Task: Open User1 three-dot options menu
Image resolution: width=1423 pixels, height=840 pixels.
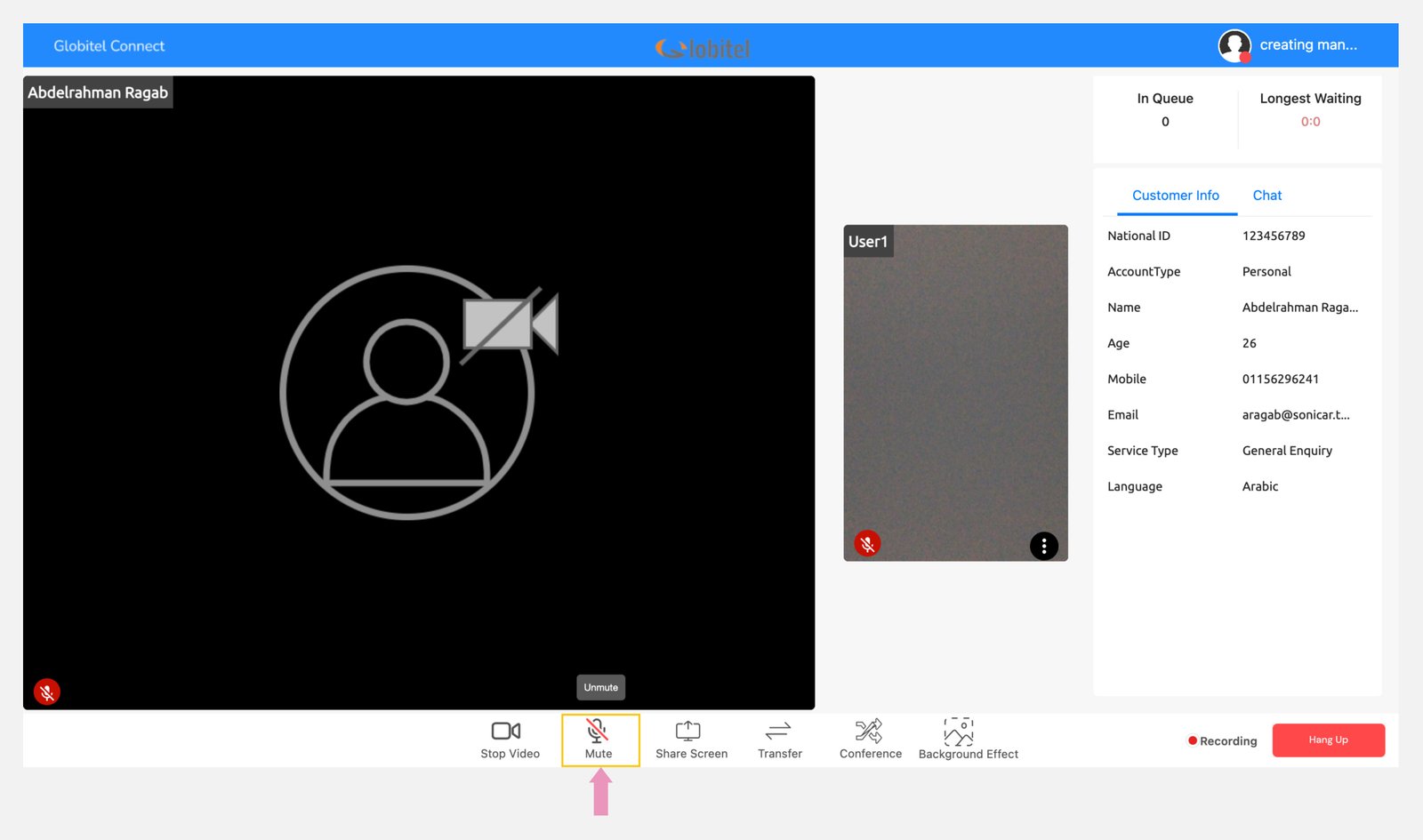Action: (1043, 546)
